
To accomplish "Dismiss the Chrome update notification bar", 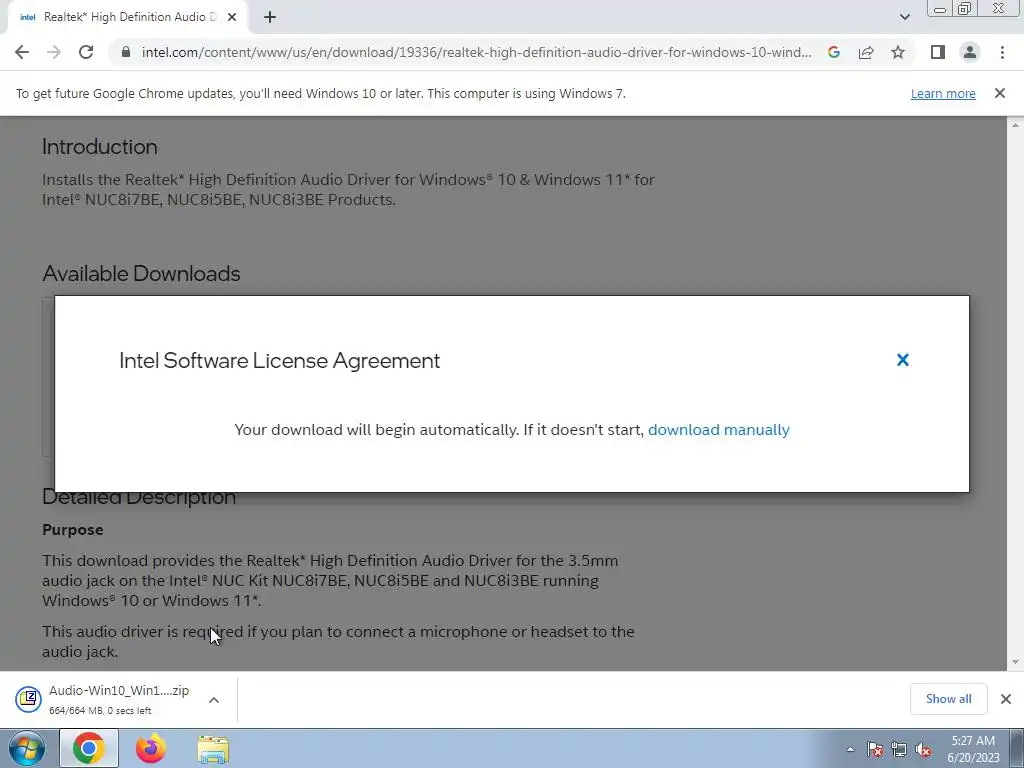I will [999, 93].
